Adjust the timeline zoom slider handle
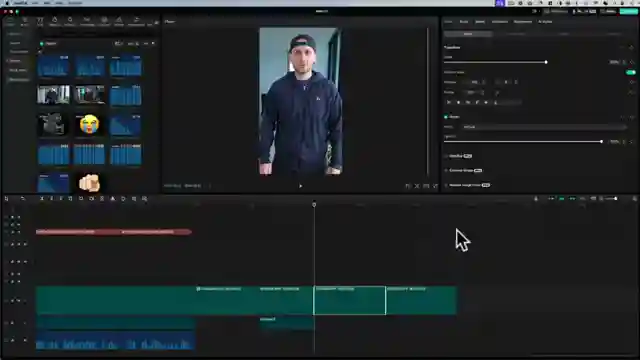The width and height of the screenshot is (640, 360). [x=616, y=199]
